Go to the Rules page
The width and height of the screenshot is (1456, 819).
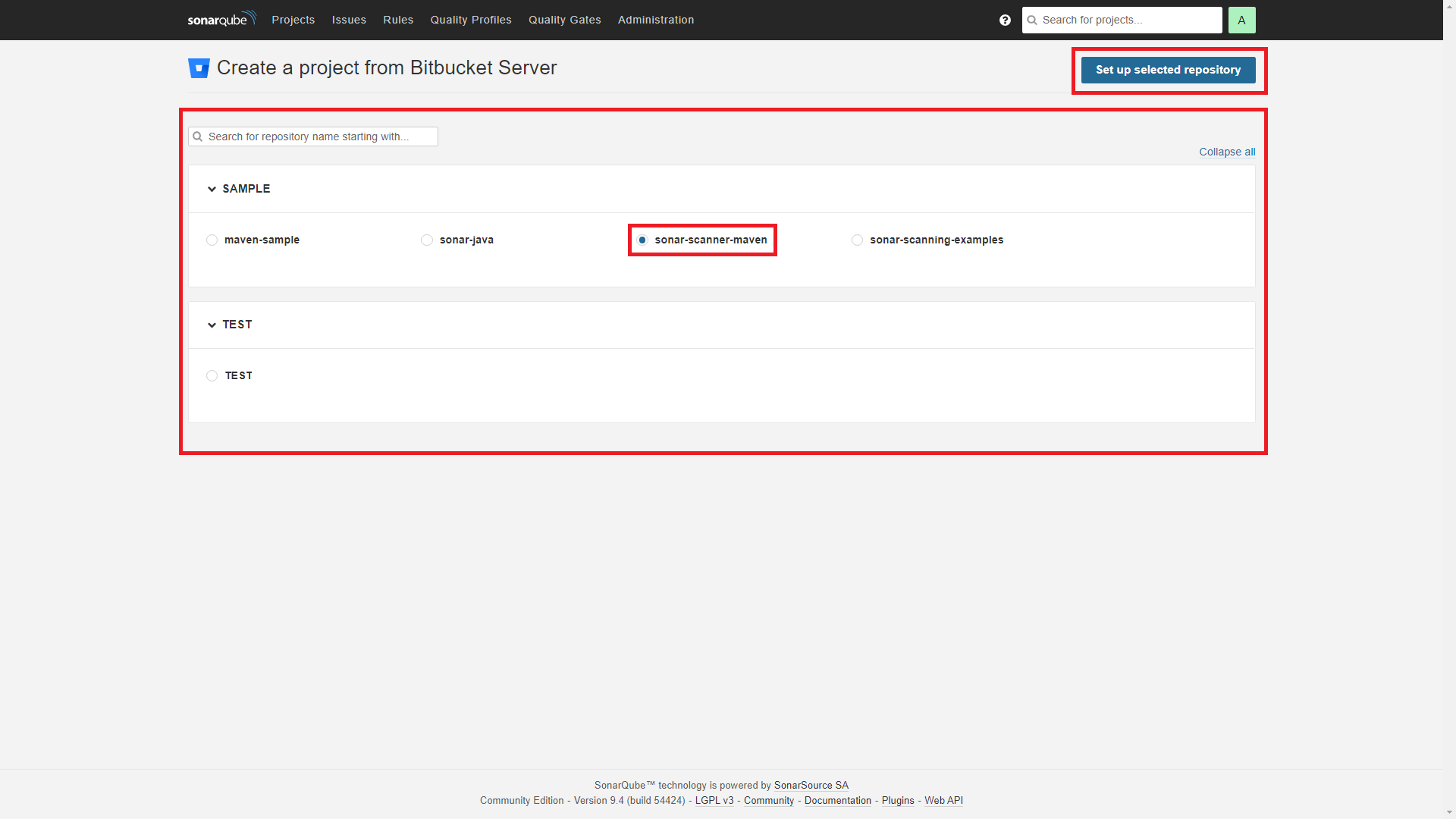[x=398, y=20]
